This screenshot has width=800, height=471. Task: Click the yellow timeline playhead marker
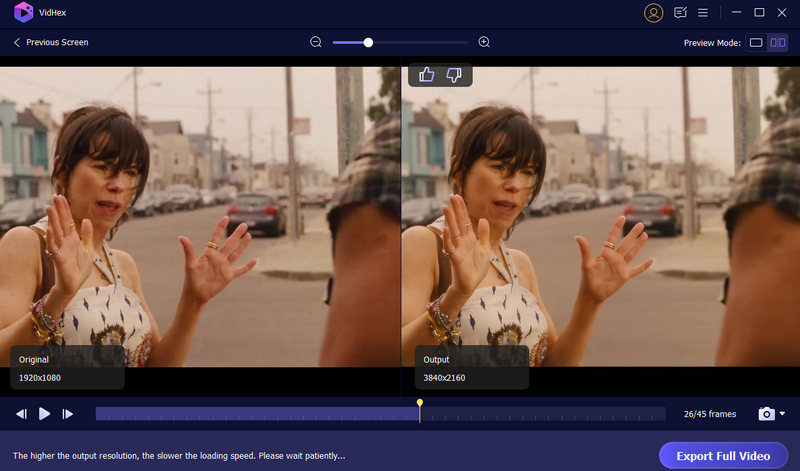click(420, 404)
